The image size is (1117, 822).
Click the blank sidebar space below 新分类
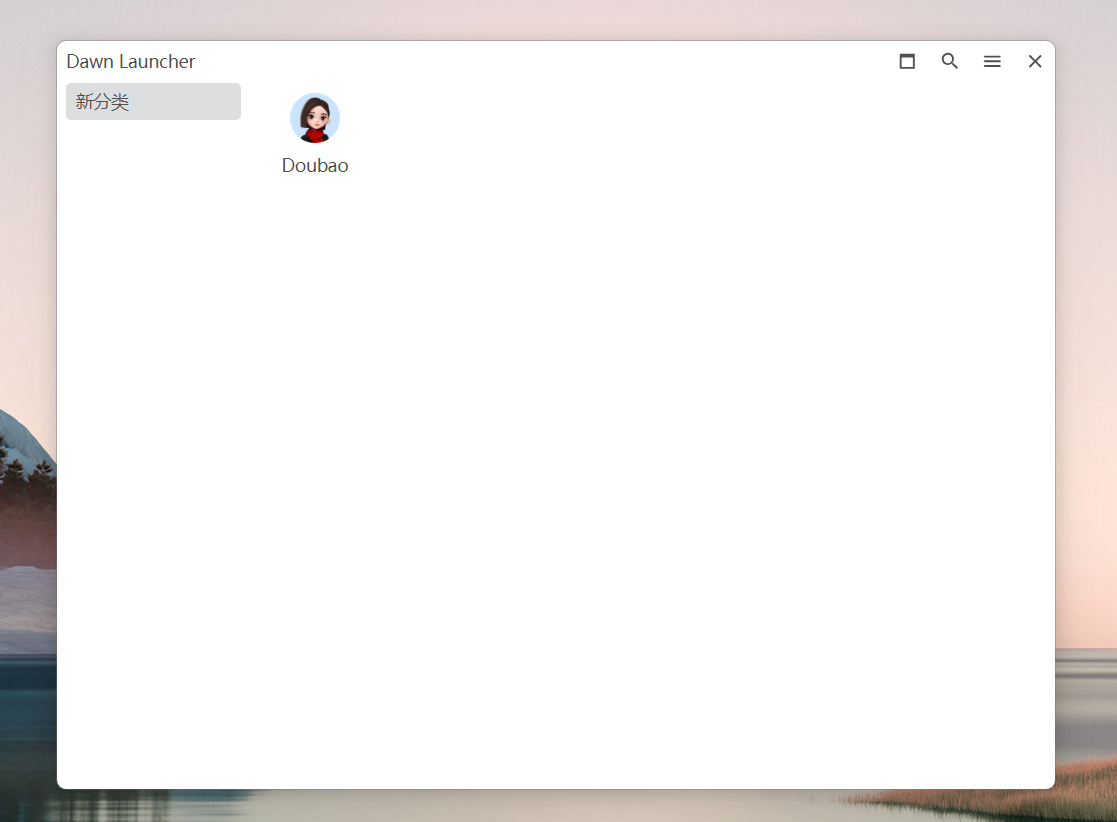153,400
